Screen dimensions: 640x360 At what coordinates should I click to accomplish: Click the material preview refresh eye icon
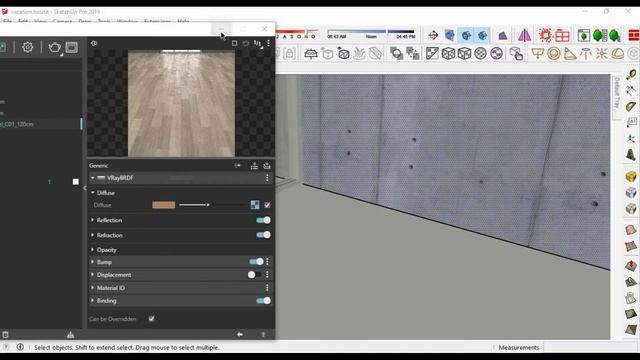click(x=94, y=43)
